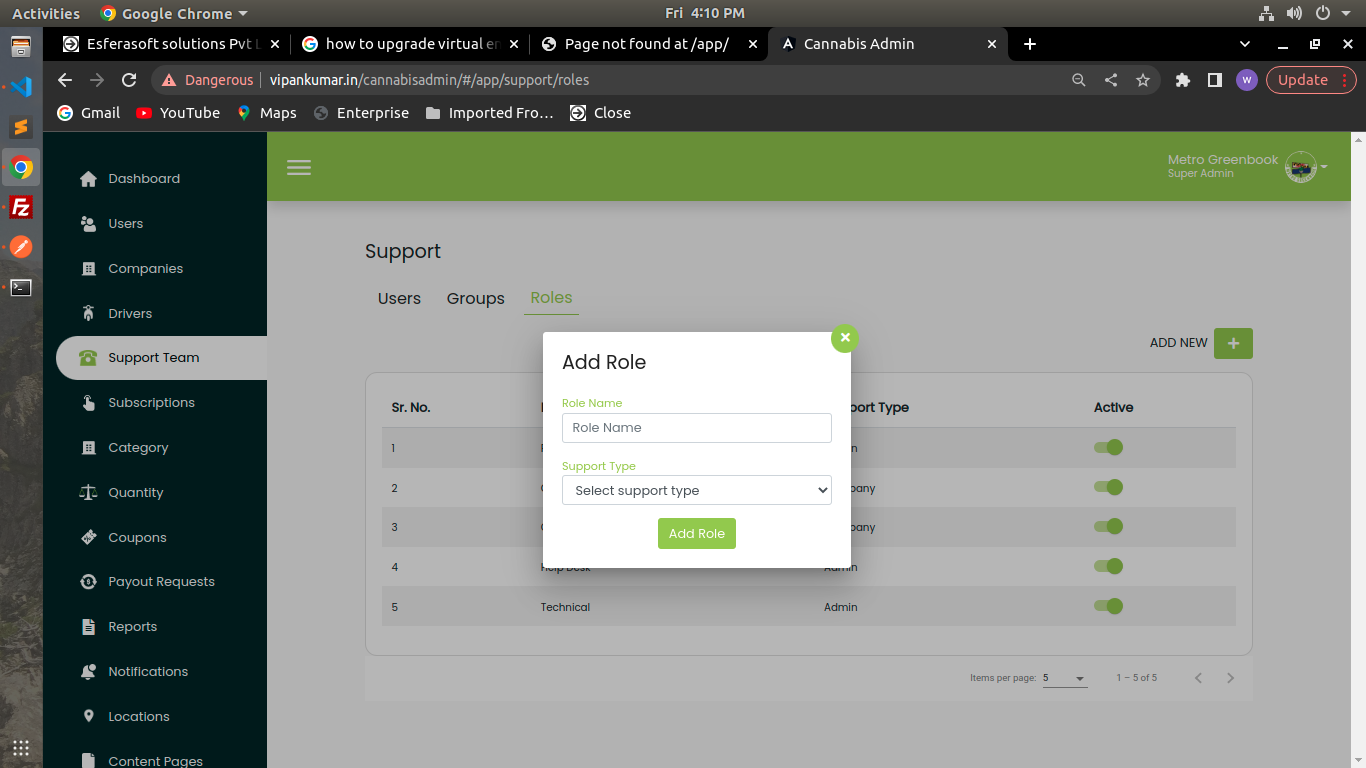Disable Active switch for Technical role
1366x768 pixels.
pyautogui.click(x=1109, y=606)
